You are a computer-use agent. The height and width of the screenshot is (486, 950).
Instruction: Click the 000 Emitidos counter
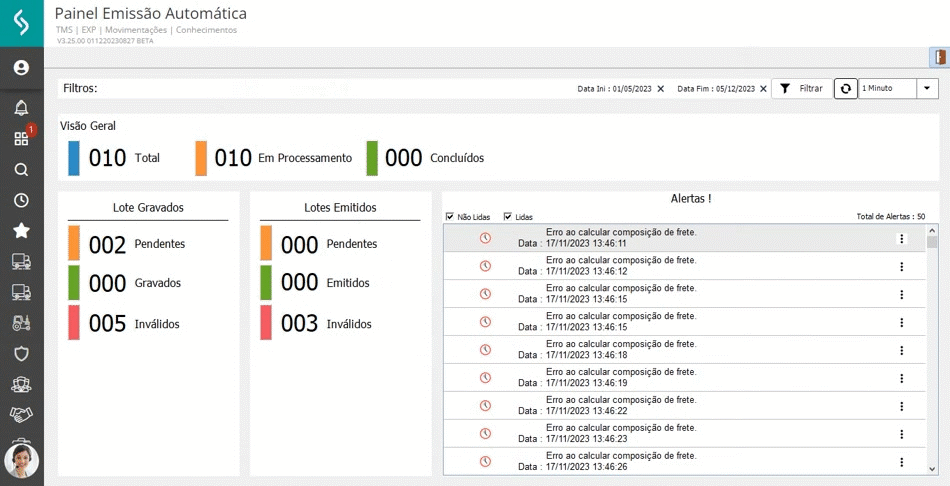325,283
